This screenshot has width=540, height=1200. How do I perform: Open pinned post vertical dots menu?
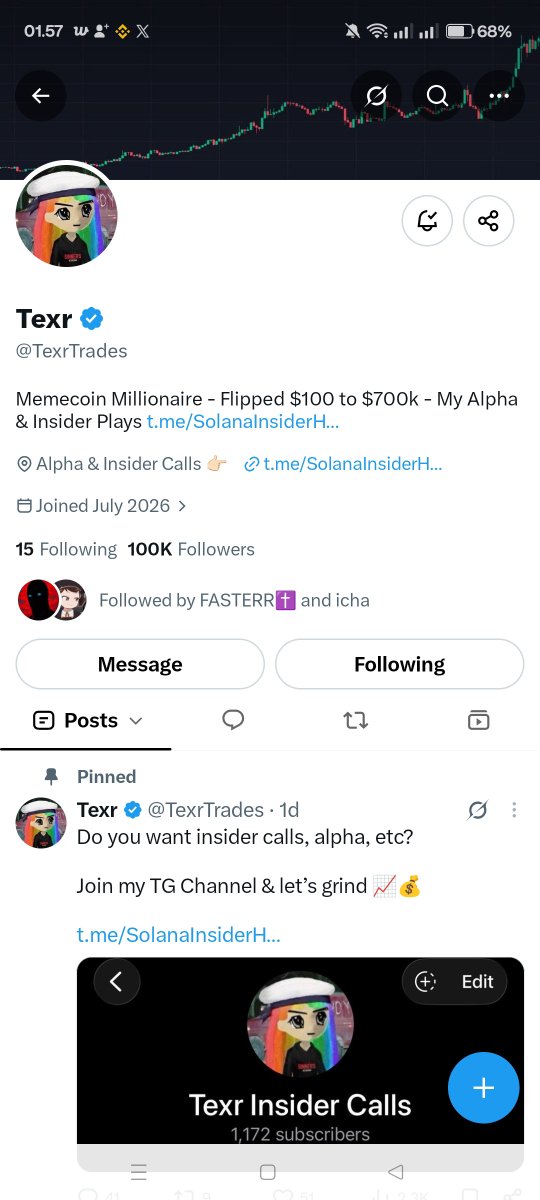click(x=514, y=810)
